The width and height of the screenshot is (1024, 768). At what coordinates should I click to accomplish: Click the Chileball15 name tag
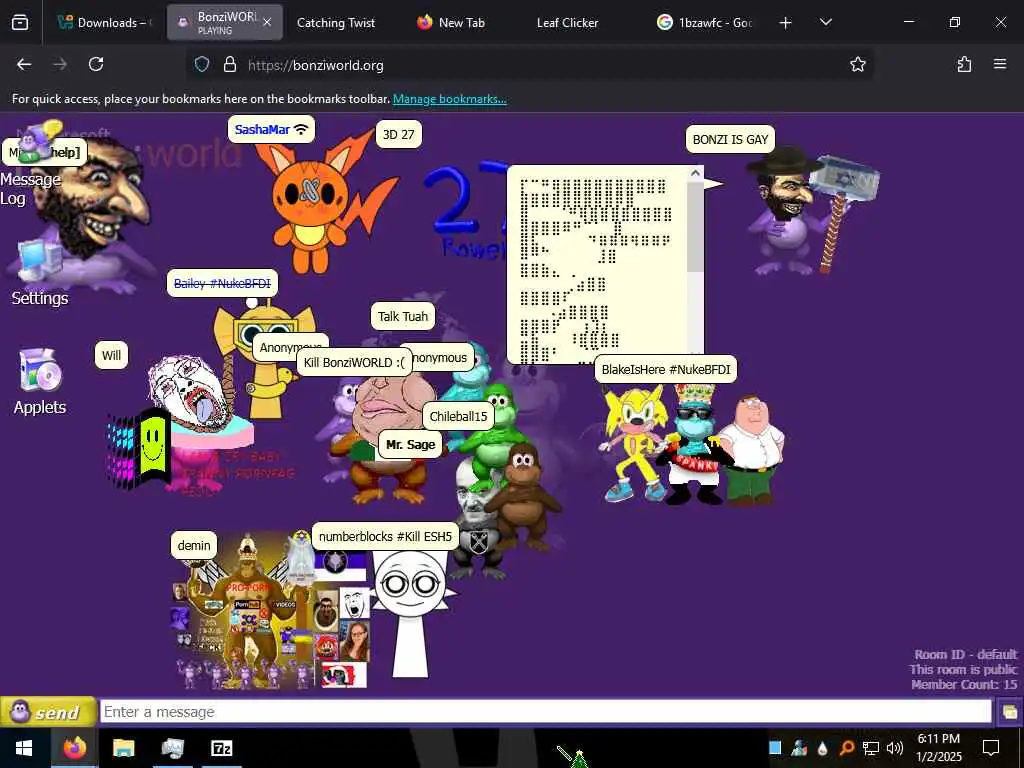(458, 417)
